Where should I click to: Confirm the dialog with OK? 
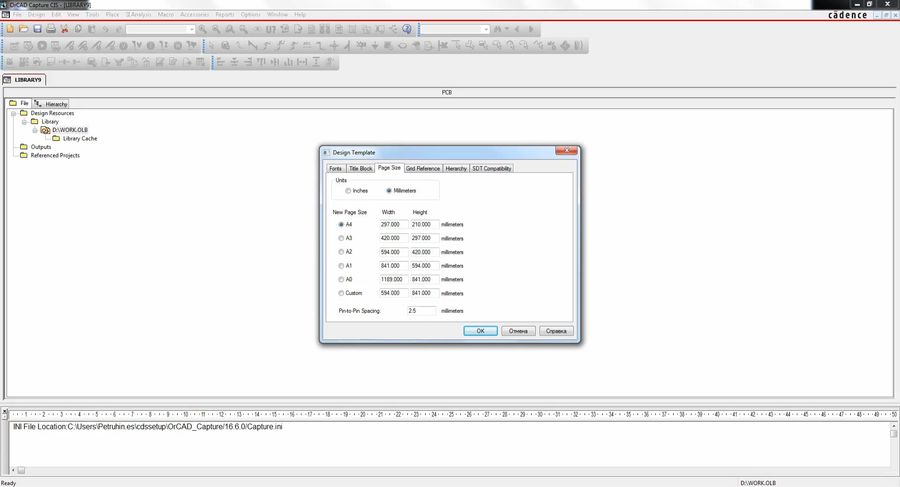click(x=480, y=331)
